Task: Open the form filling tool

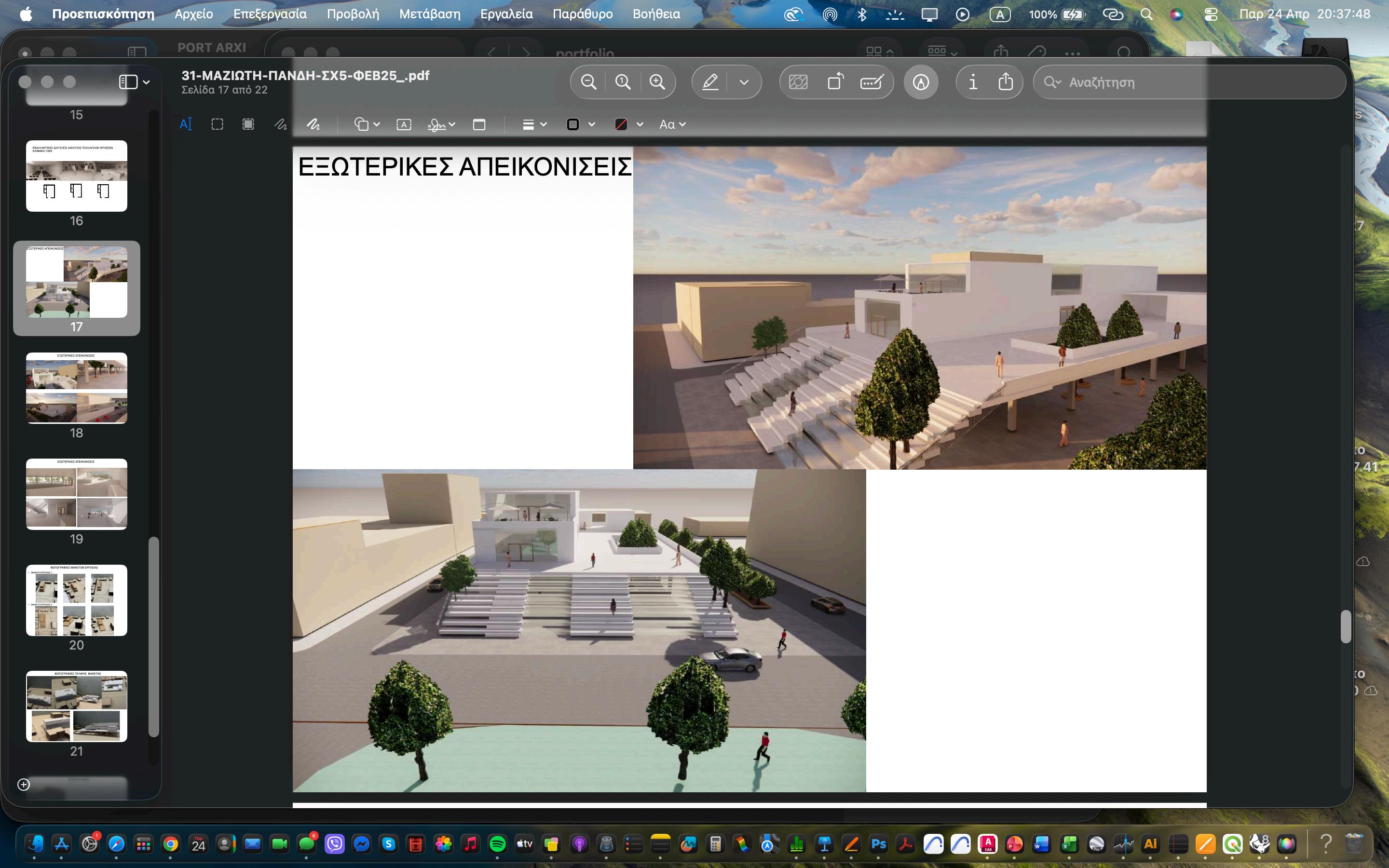Action: pos(872,82)
